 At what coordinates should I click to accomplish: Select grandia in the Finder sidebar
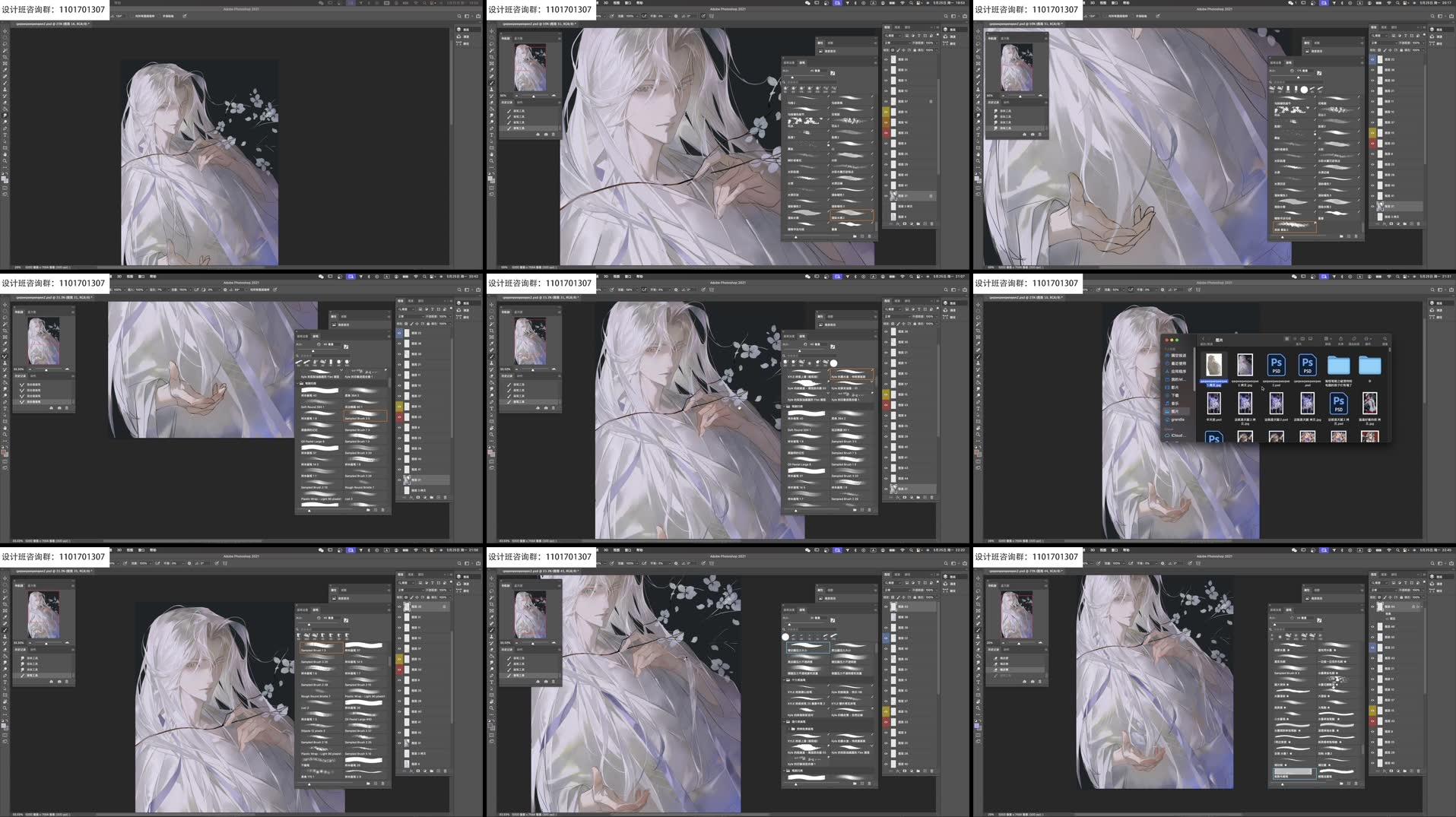(1177, 420)
